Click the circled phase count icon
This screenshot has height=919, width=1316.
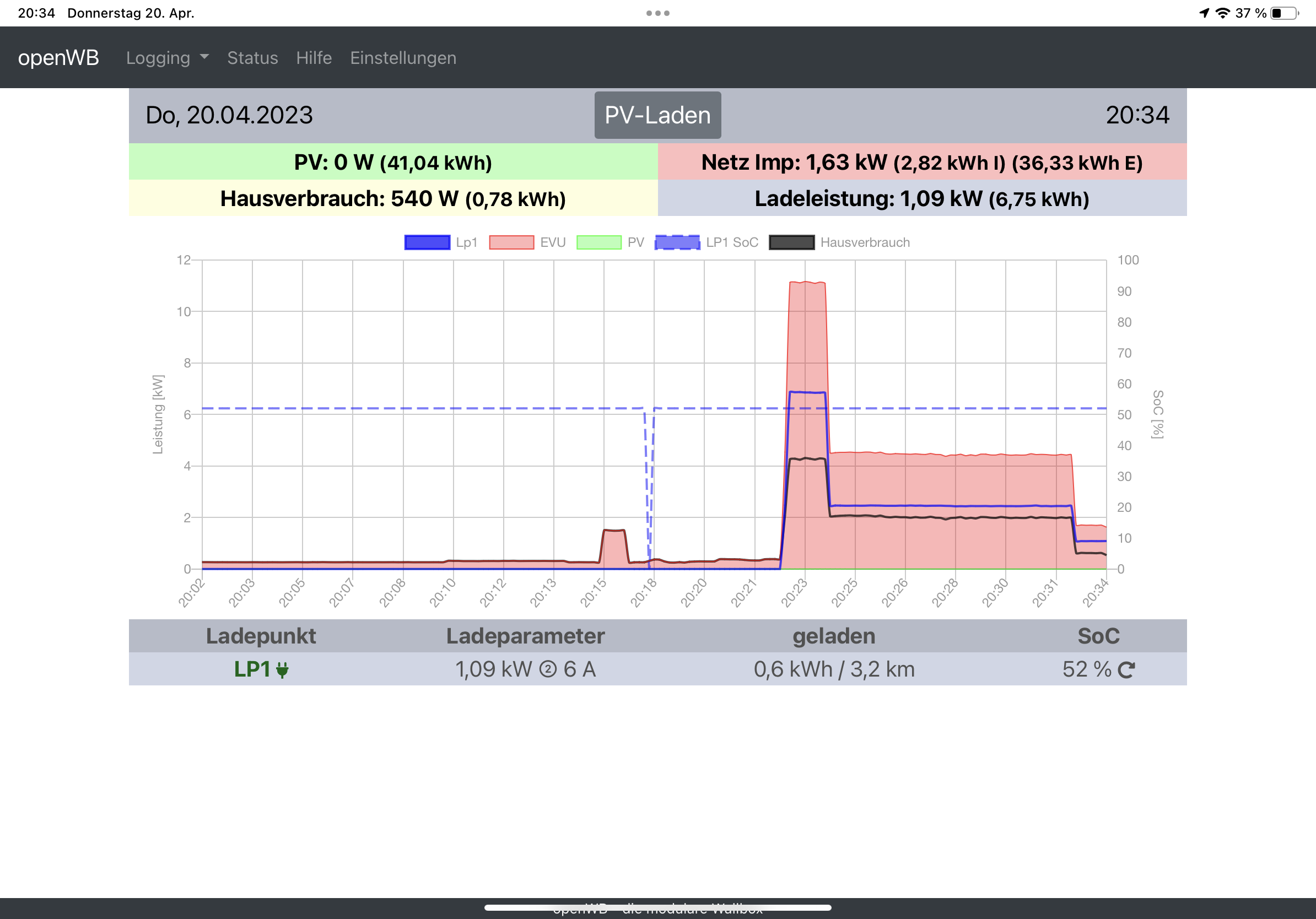pyautogui.click(x=548, y=669)
